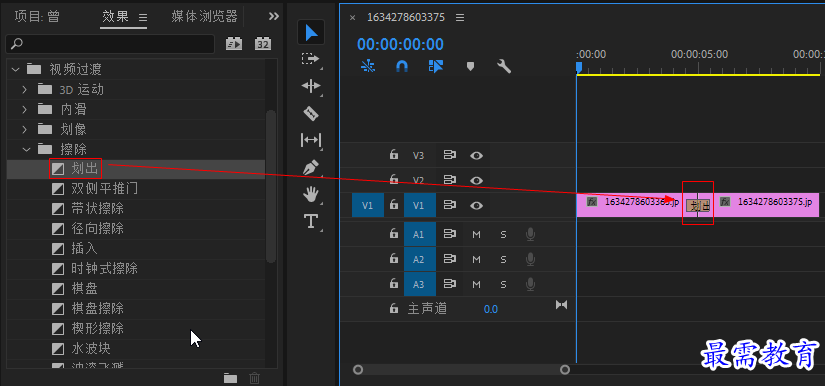Open the 效果 panel menu
The height and width of the screenshot is (386, 825).
(x=143, y=17)
